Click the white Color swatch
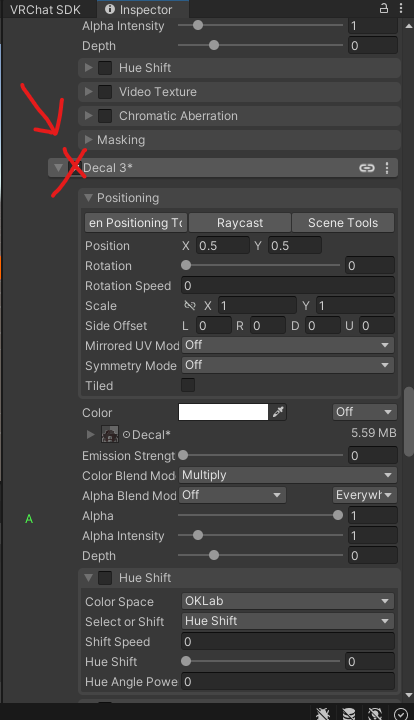 [223, 412]
